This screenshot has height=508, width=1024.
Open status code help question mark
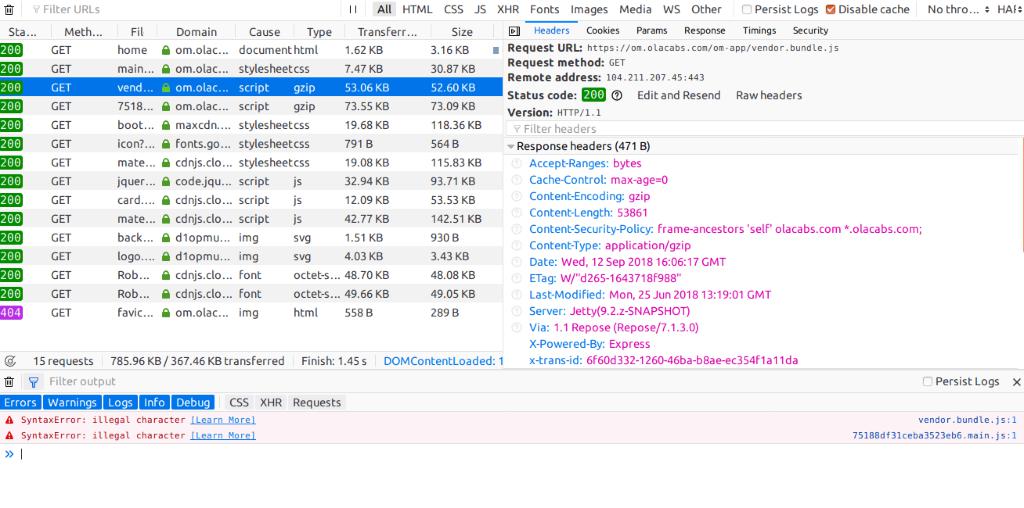click(616, 95)
